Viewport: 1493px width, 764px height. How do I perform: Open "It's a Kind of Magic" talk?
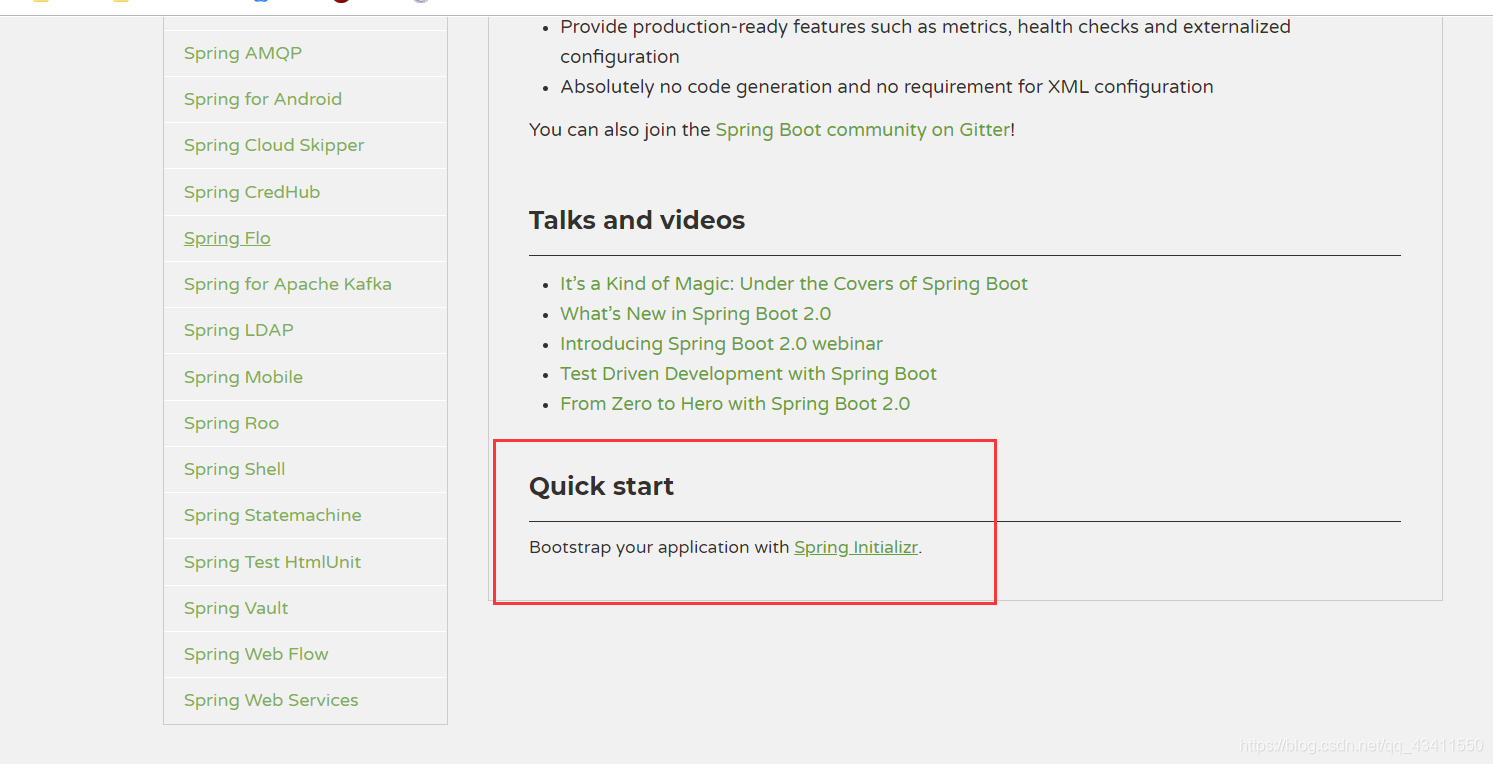pyautogui.click(x=794, y=284)
